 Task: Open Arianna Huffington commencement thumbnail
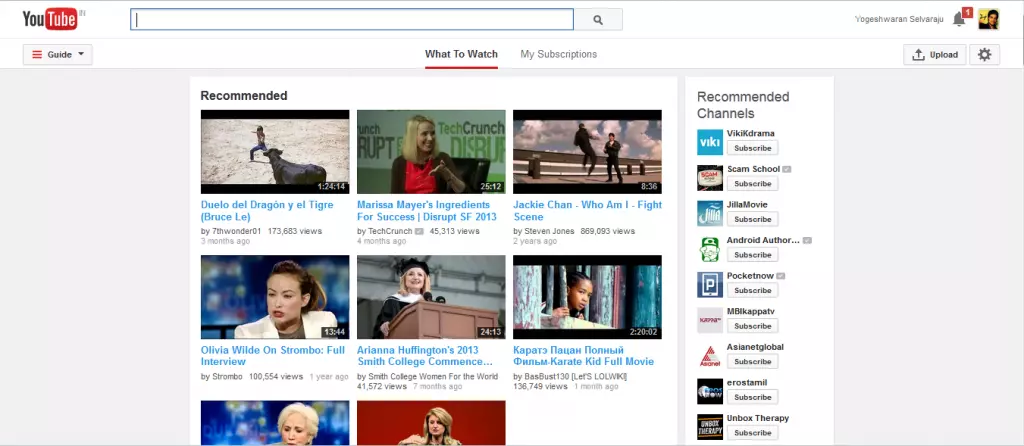(x=431, y=297)
